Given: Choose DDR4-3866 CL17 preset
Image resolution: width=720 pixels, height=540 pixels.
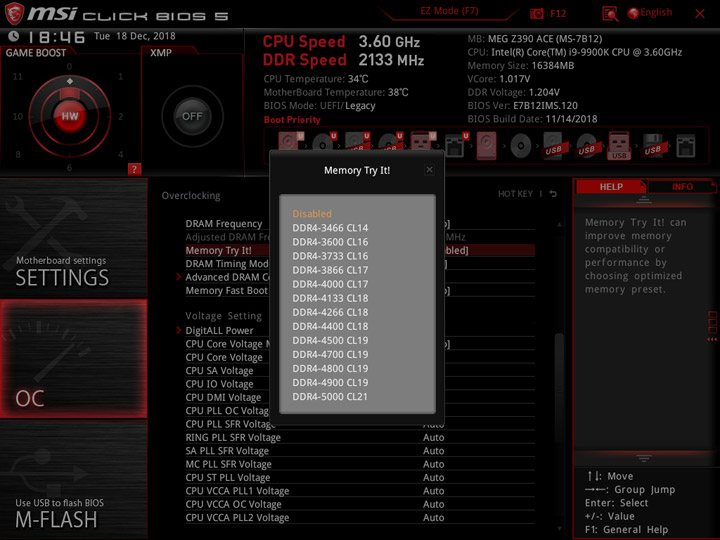Looking at the screenshot, I should click(x=330, y=270).
